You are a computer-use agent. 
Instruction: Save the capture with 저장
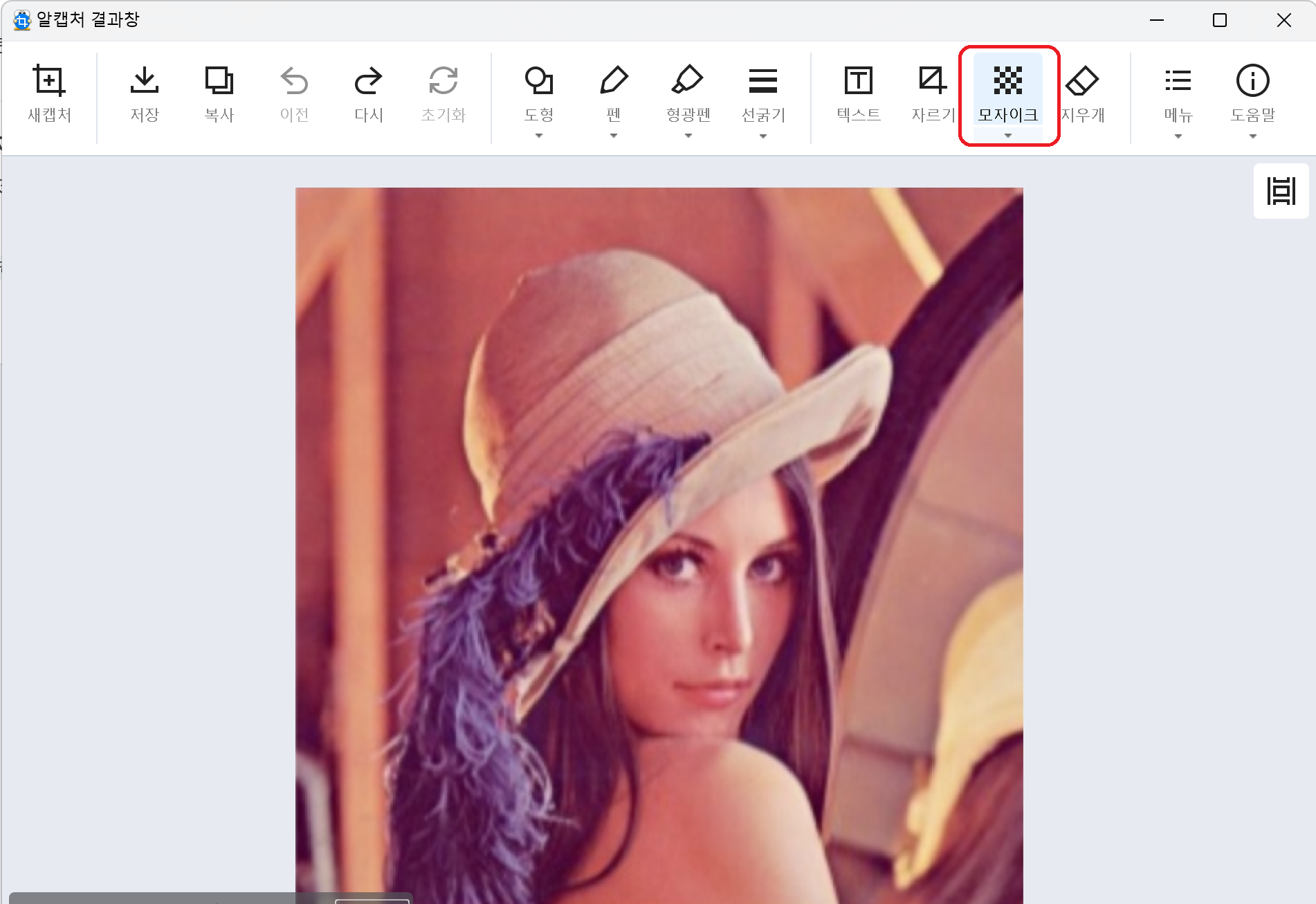(145, 93)
